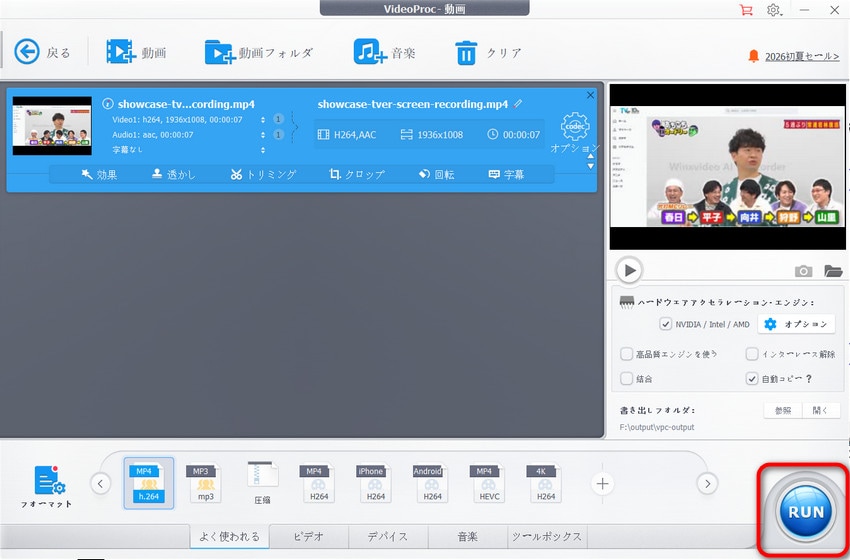Click the preview video frame

click(727, 166)
